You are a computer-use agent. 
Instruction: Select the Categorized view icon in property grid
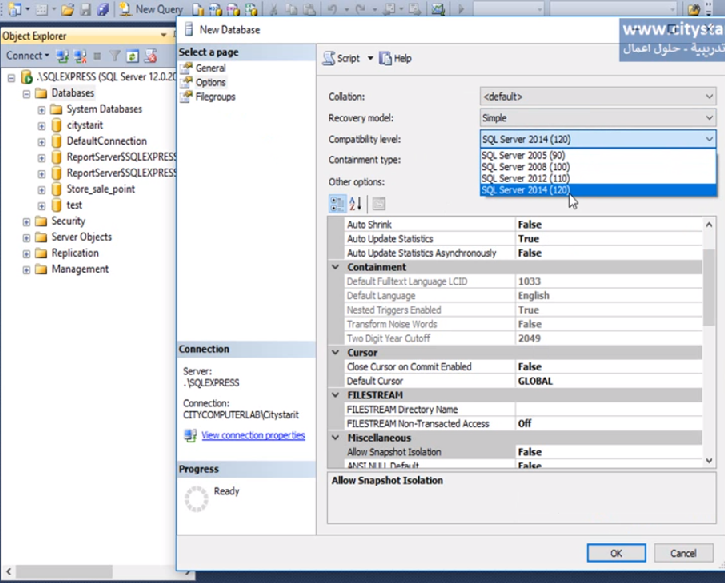338,203
